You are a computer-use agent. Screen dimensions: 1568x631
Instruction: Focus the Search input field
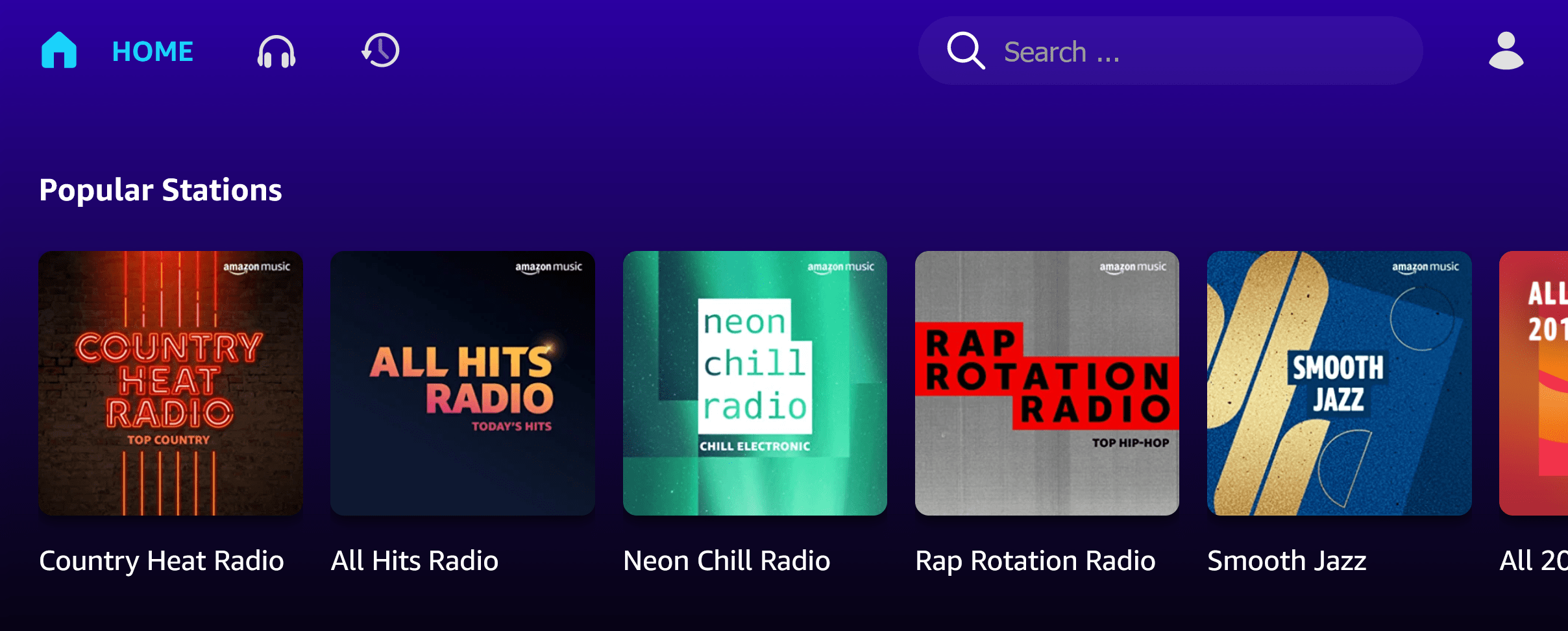[x=1170, y=51]
